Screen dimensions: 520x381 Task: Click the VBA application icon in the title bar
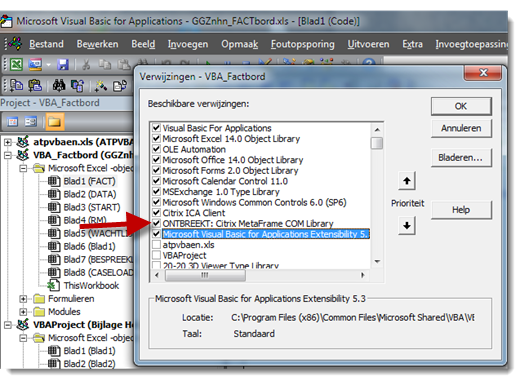(x=6, y=21)
